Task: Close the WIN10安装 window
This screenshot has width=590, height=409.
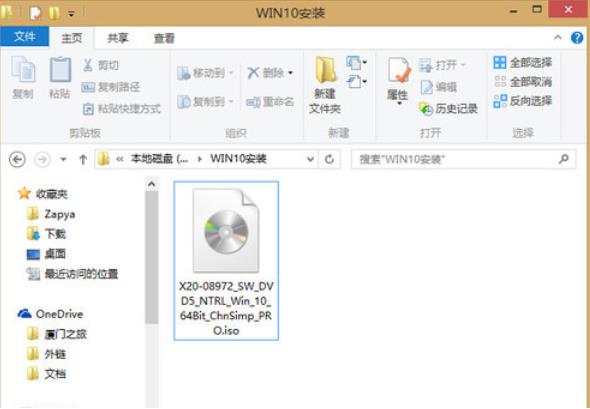Action: click(x=569, y=9)
